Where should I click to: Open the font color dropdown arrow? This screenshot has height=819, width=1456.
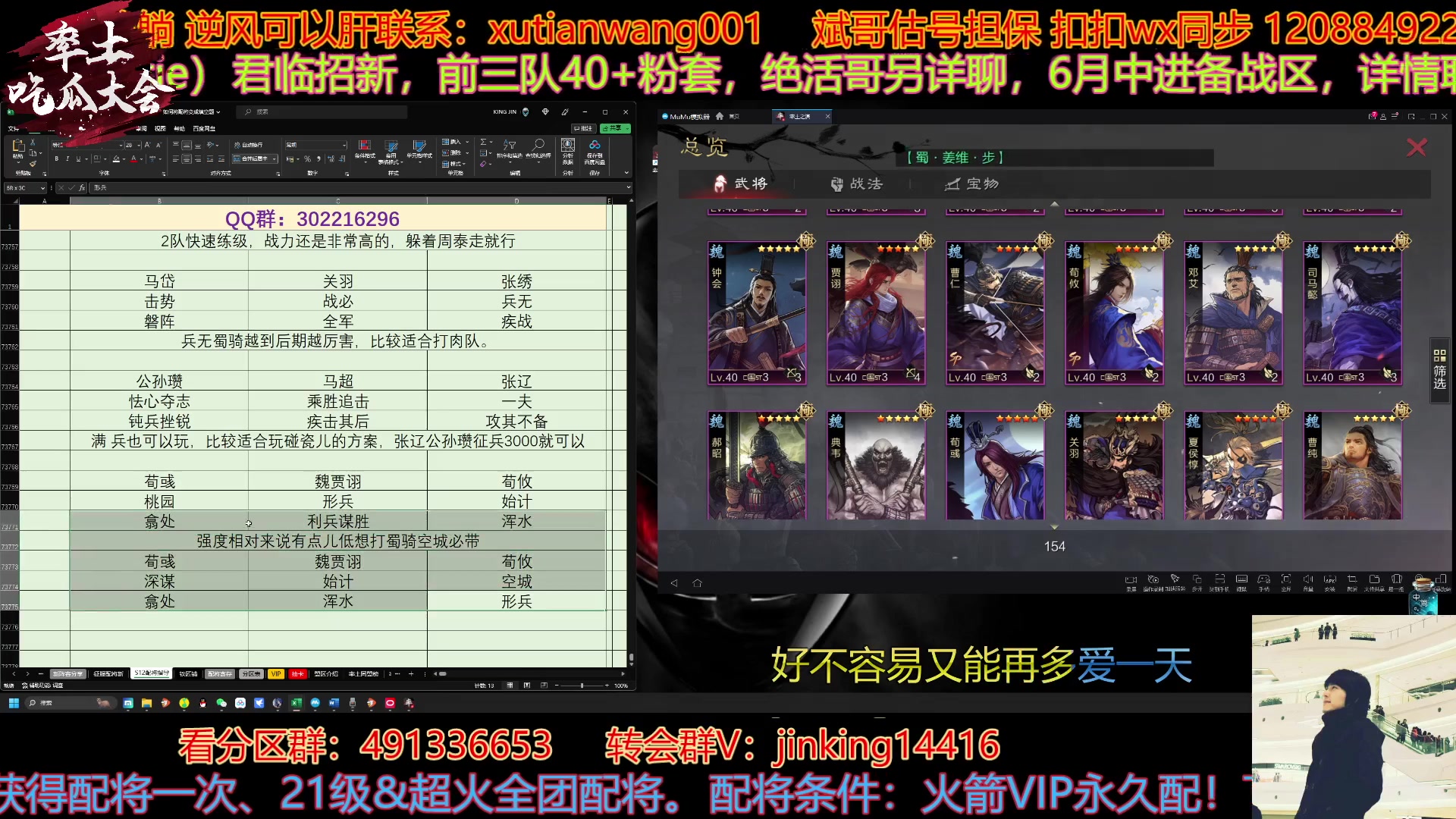141,159
